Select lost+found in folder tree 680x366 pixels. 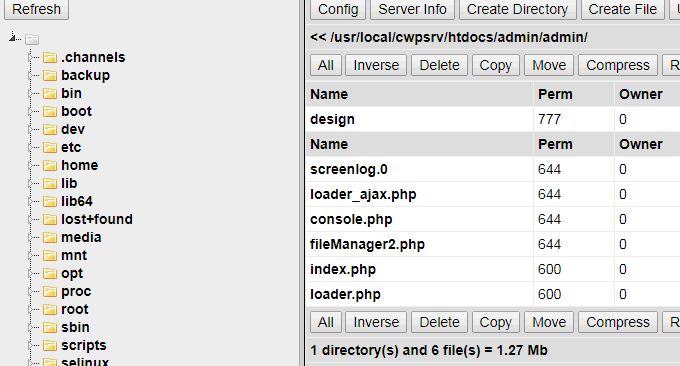[97, 219]
